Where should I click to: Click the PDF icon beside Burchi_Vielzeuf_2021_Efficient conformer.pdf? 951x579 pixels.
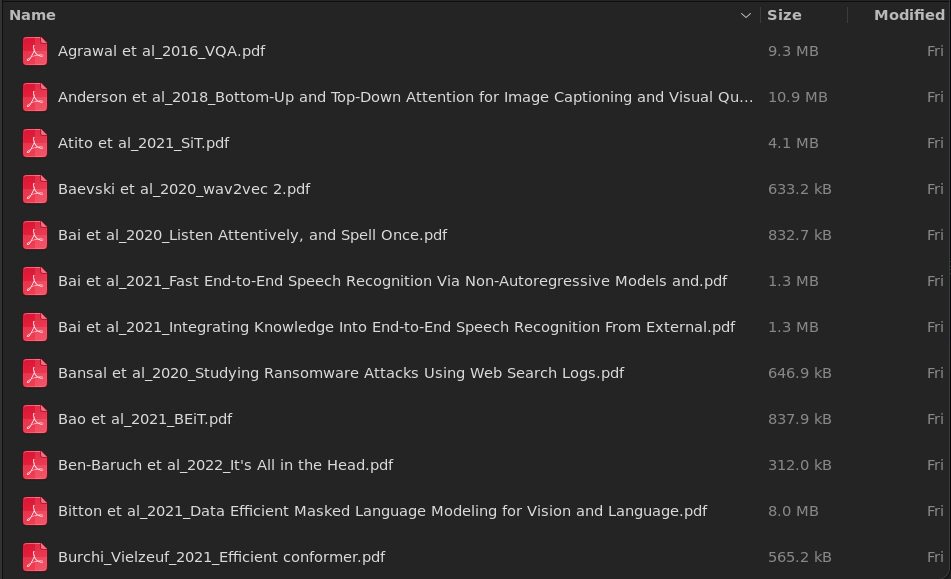[x=35, y=557]
